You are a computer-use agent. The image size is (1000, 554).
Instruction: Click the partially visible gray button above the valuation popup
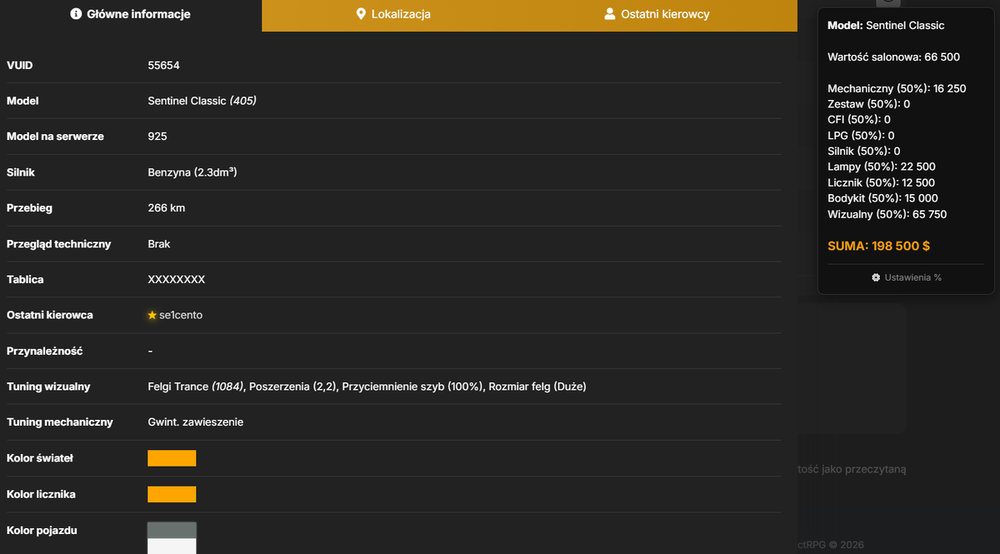(888, 3)
